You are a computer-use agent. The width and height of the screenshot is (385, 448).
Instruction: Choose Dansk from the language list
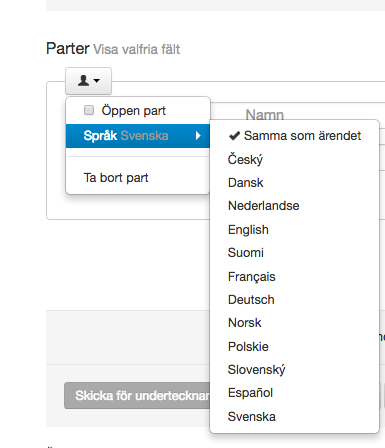click(x=295, y=183)
